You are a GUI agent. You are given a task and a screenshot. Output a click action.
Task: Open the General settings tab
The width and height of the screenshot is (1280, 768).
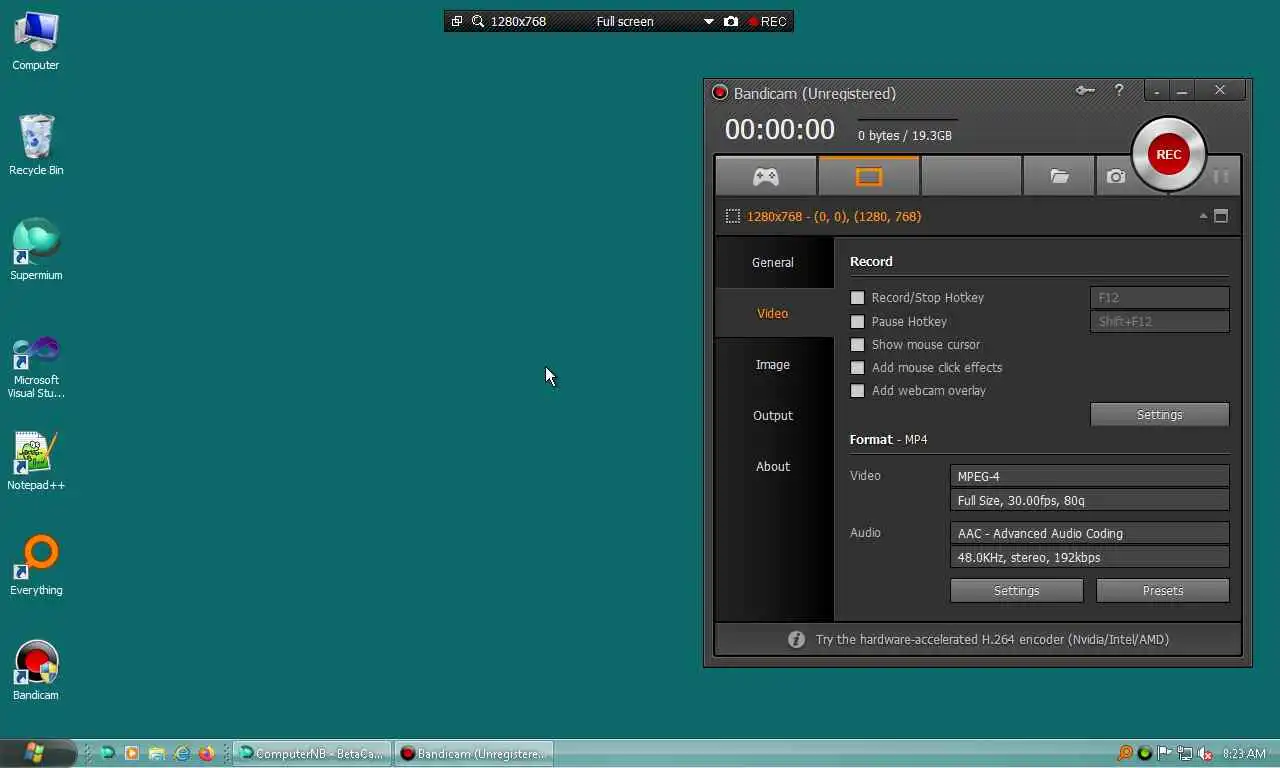tap(774, 262)
